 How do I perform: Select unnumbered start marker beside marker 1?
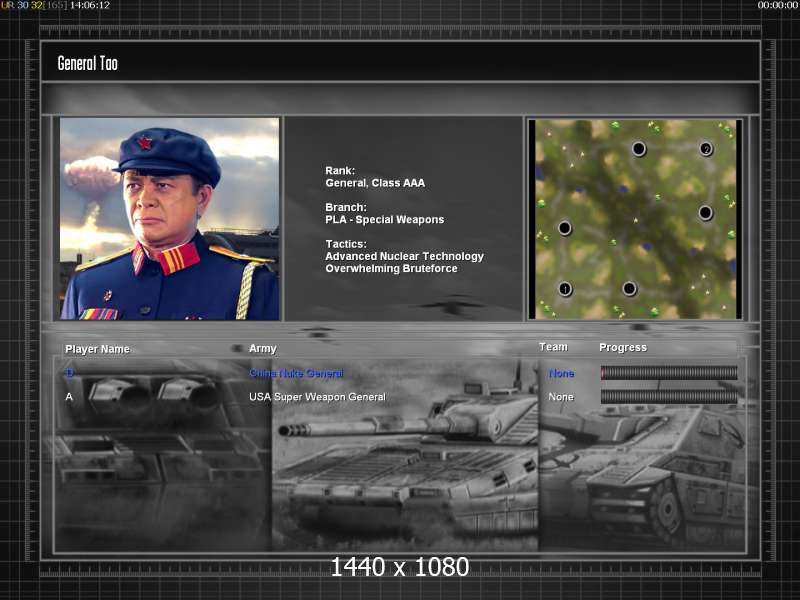(x=630, y=289)
